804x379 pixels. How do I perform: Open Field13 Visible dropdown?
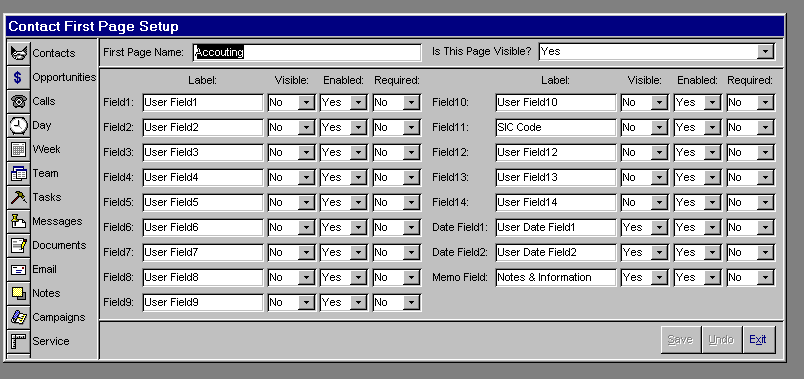point(659,177)
